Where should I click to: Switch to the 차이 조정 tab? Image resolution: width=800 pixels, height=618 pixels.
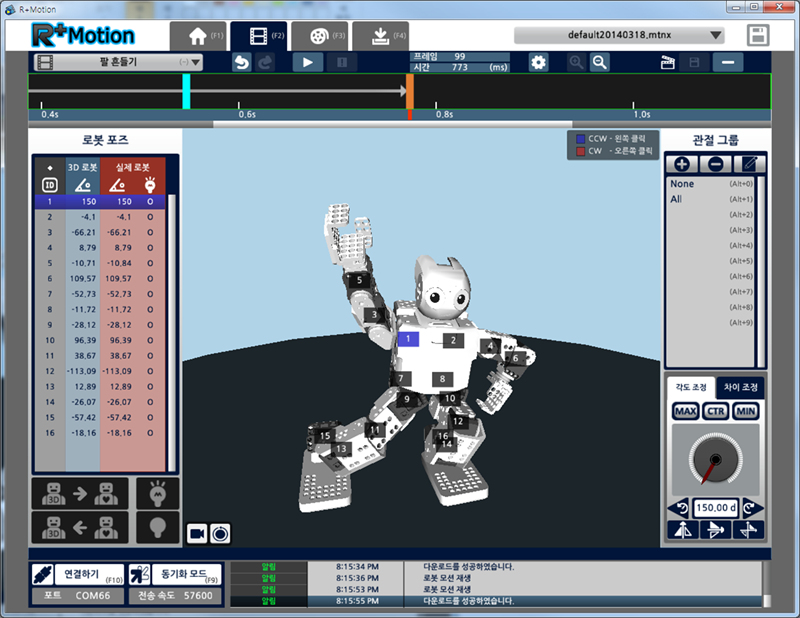[740, 387]
